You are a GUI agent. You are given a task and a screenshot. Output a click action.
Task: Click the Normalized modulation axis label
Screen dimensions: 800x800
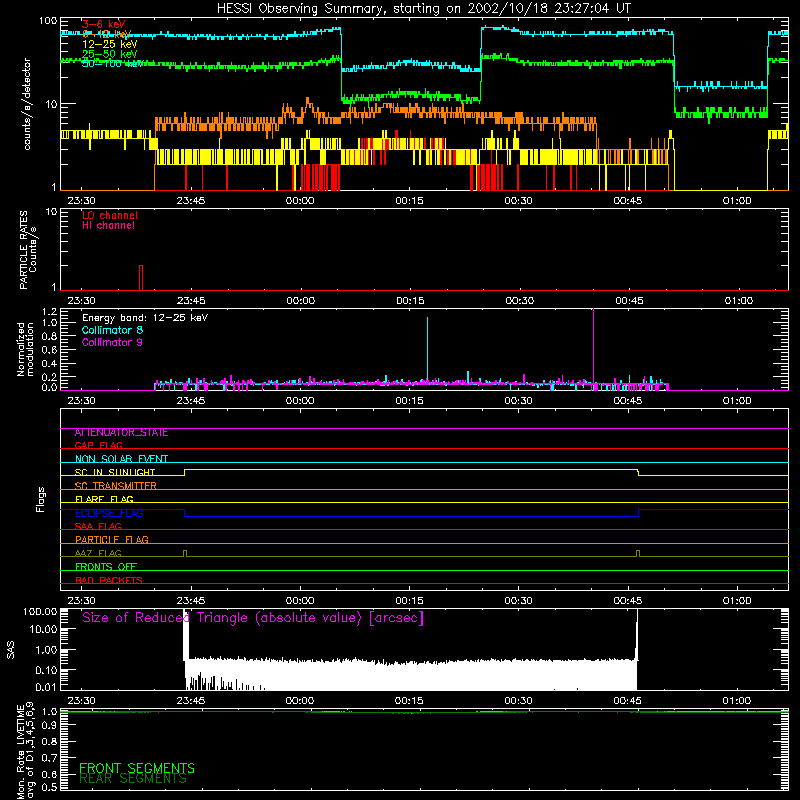coord(25,349)
